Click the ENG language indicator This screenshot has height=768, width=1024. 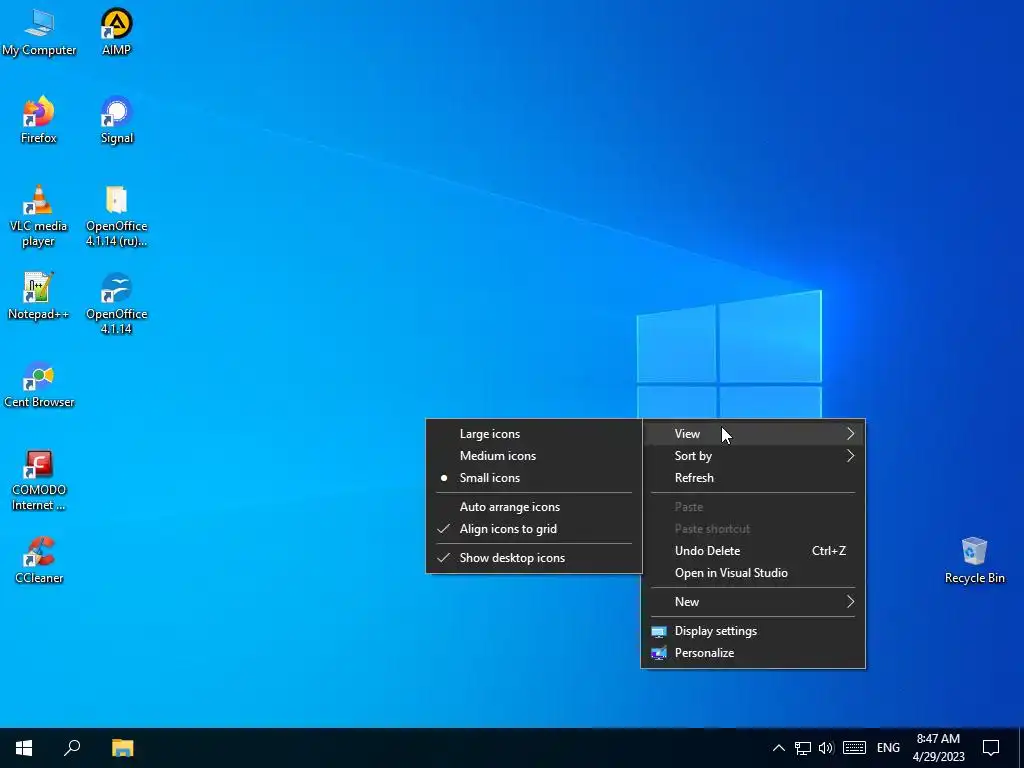click(x=888, y=748)
